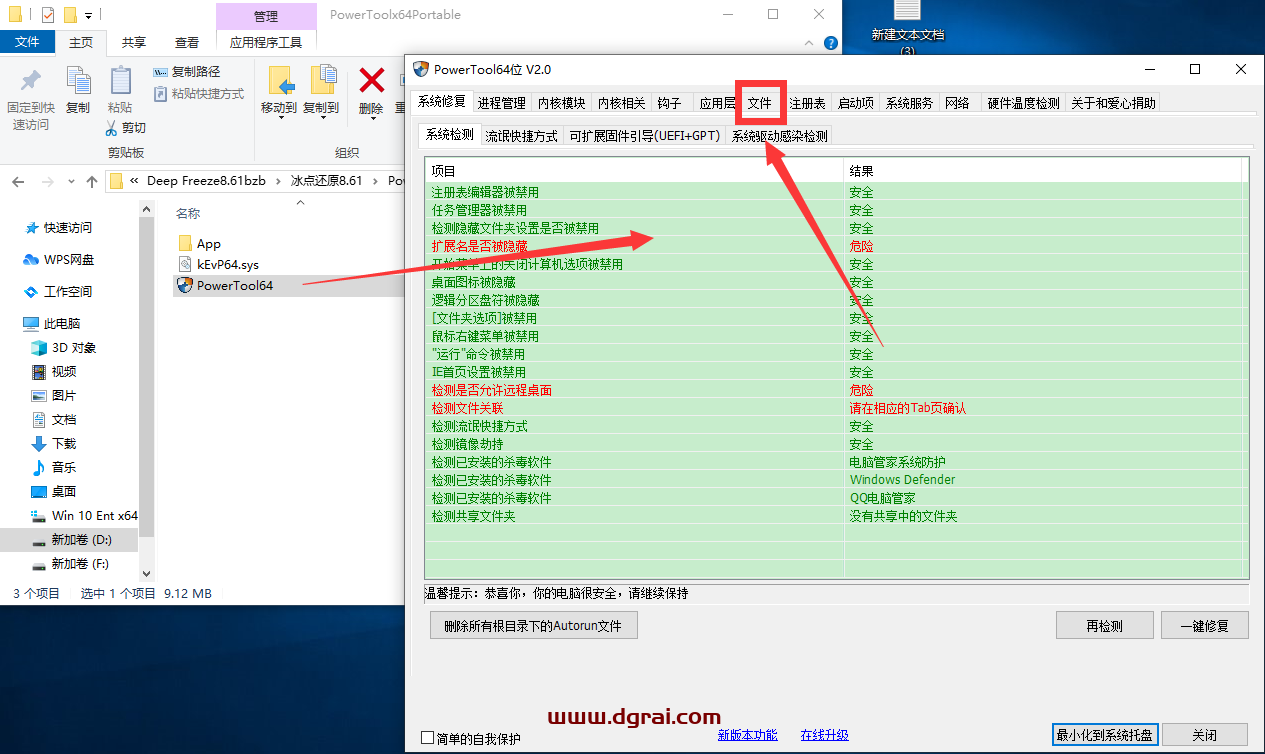
Task: Click the Pin to Quick Access icon
Action: 31,80
